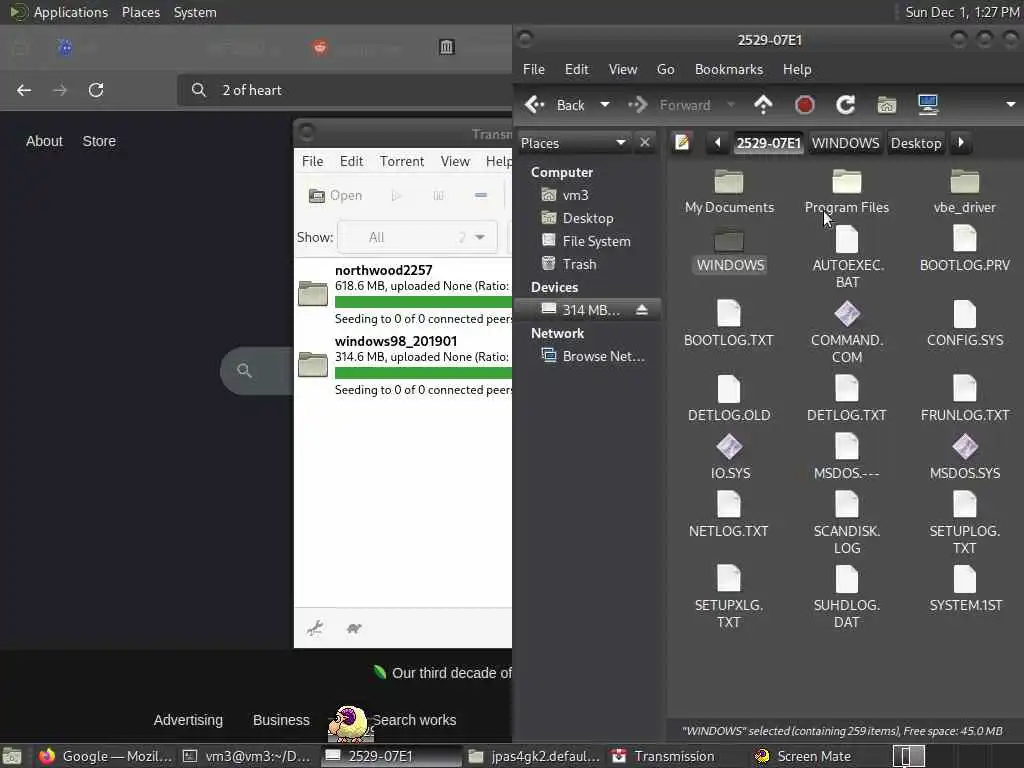Open File menu in file manager
The width and height of the screenshot is (1024, 768).
click(x=534, y=69)
